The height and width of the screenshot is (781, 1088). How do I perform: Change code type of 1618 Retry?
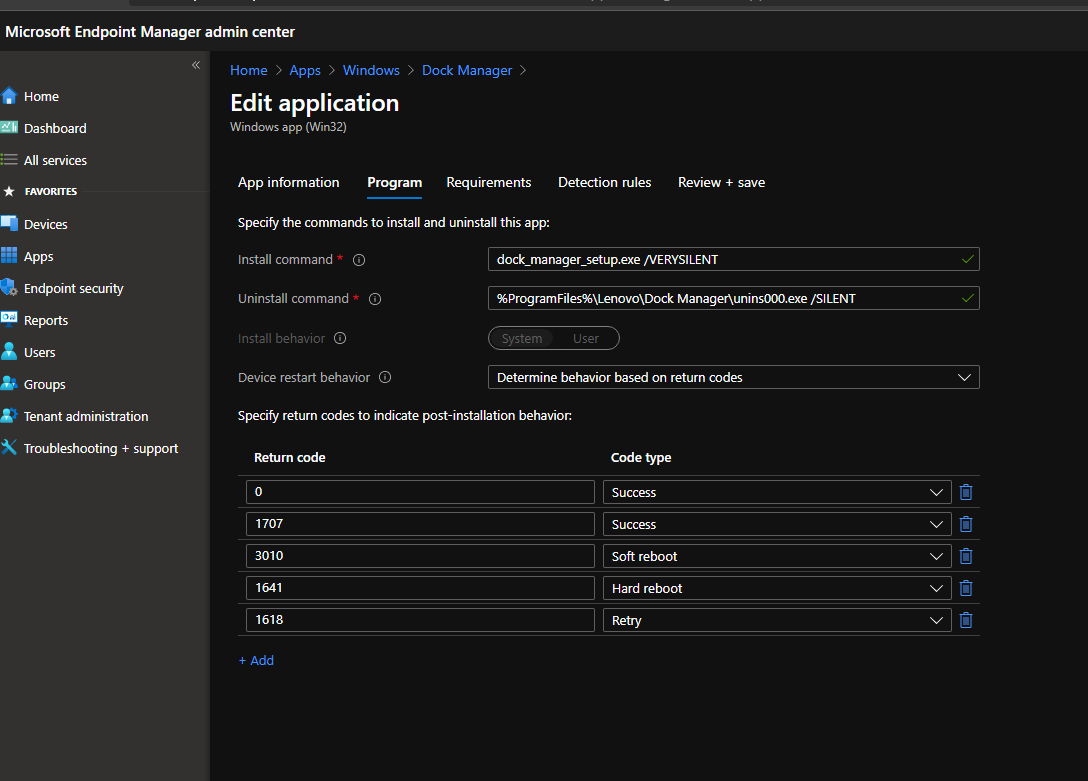point(776,620)
